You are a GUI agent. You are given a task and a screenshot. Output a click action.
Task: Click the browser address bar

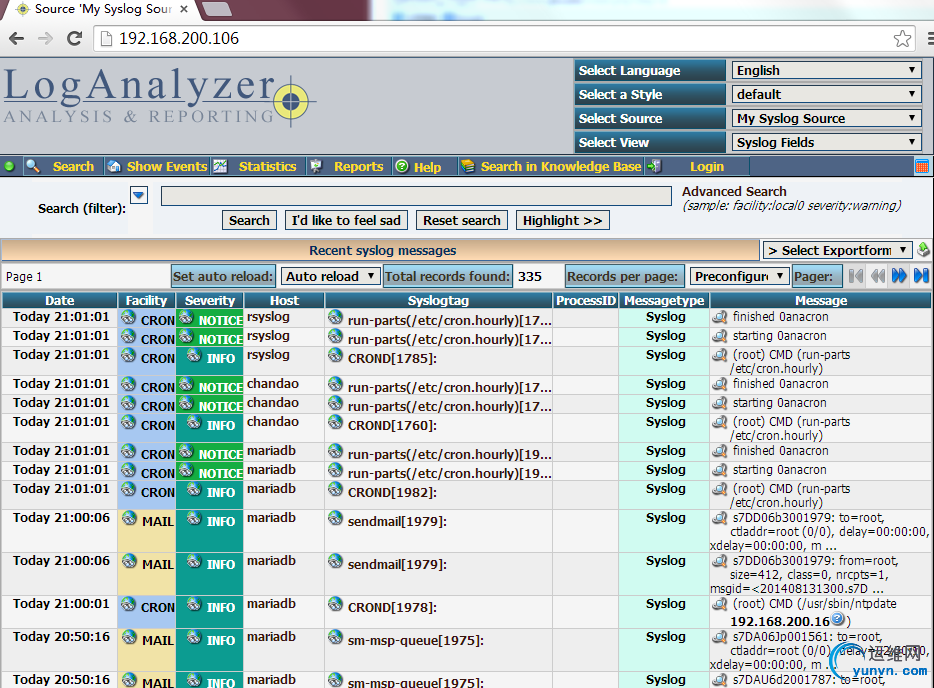(503, 39)
